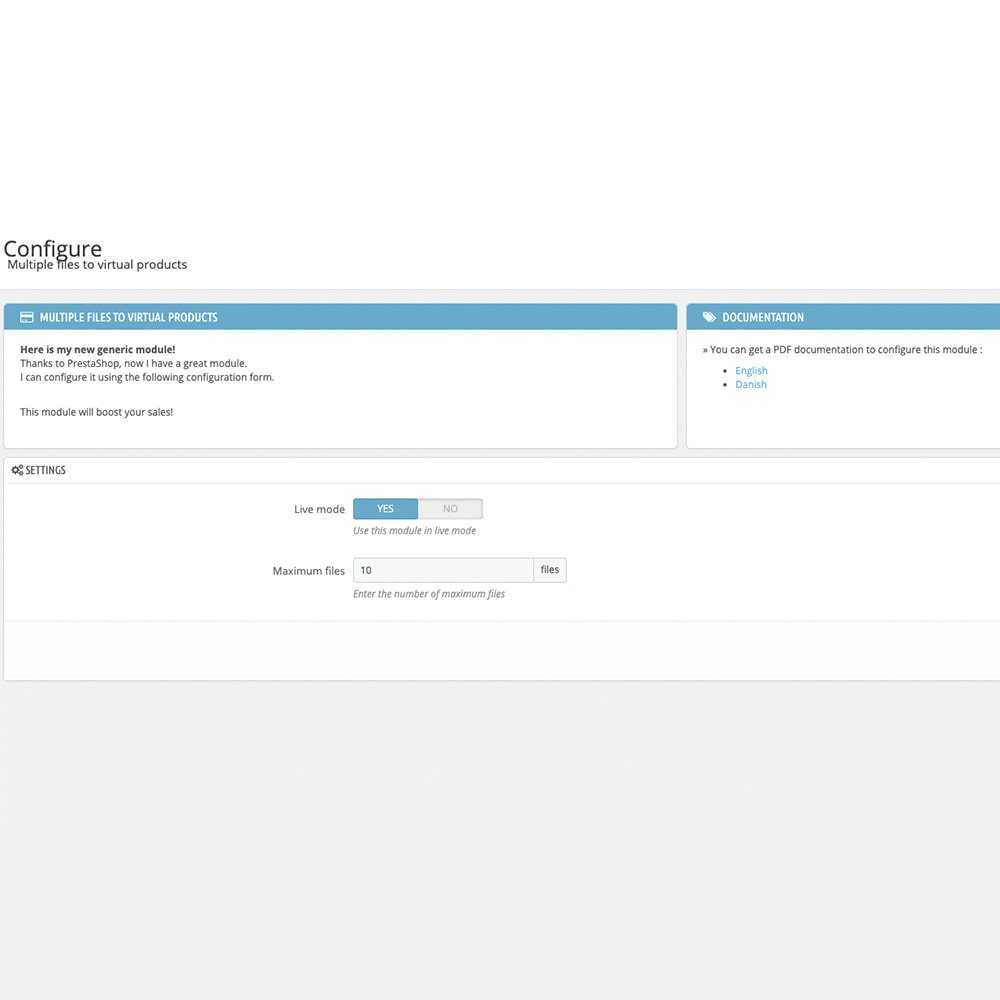Click the 'Live mode' label
Screen dimensions: 1000x1000
point(319,509)
